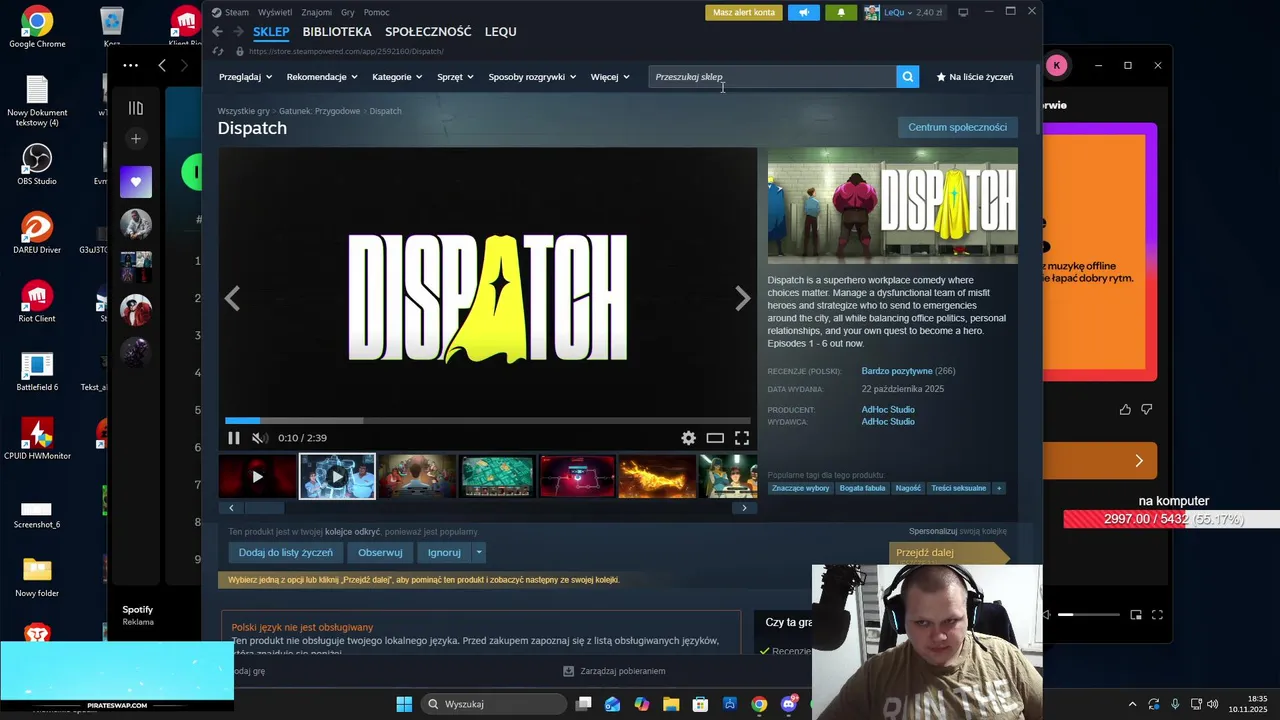The width and height of the screenshot is (1280, 720).
Task: Select the fiery orange screenshot thumbnail
Action: coord(657,476)
